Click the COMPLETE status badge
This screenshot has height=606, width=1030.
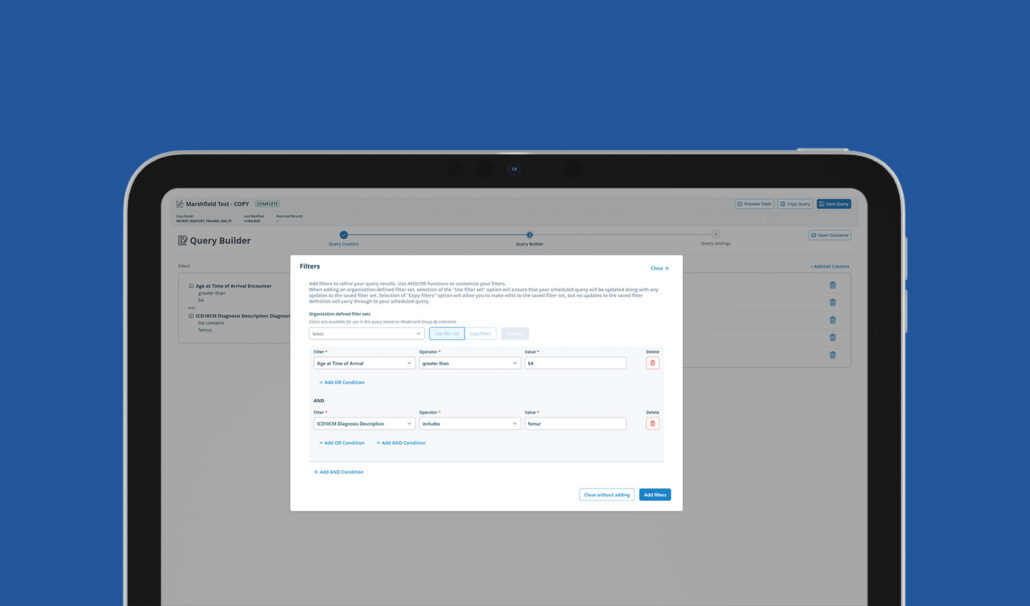click(x=267, y=204)
